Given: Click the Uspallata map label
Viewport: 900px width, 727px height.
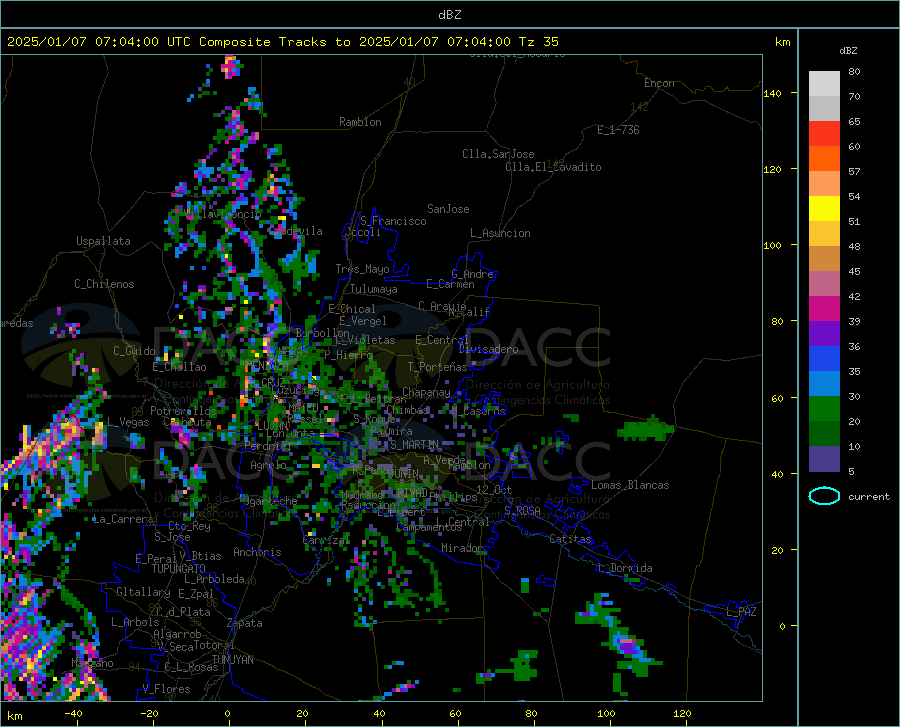Looking at the screenshot, I should tap(103, 241).
